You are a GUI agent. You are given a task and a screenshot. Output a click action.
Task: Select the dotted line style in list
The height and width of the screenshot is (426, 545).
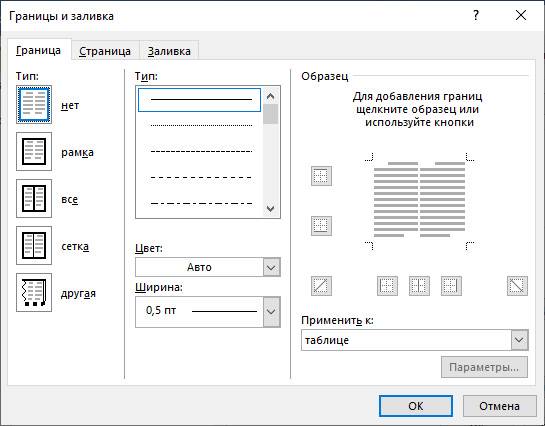point(200,125)
